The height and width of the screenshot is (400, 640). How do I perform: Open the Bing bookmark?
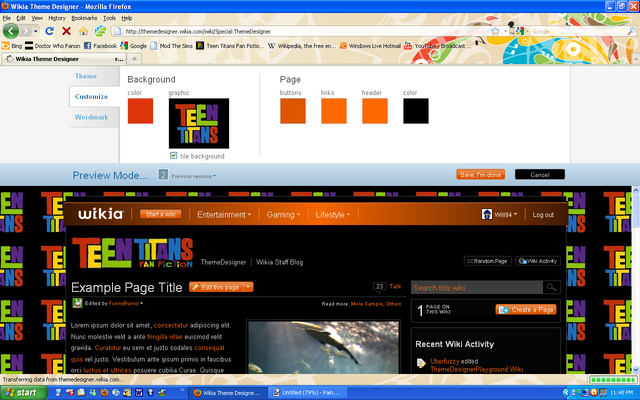click(12, 46)
